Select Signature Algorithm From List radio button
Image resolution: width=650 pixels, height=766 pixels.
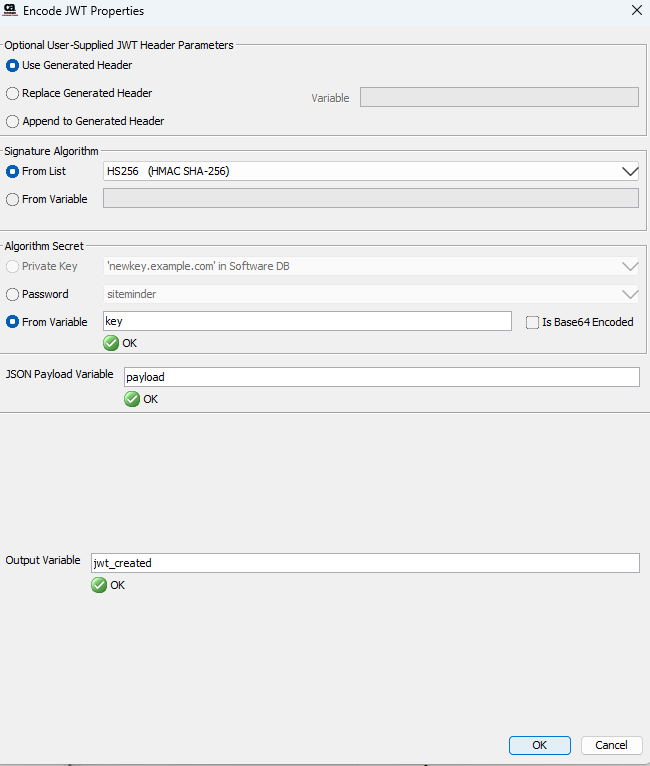(13, 171)
